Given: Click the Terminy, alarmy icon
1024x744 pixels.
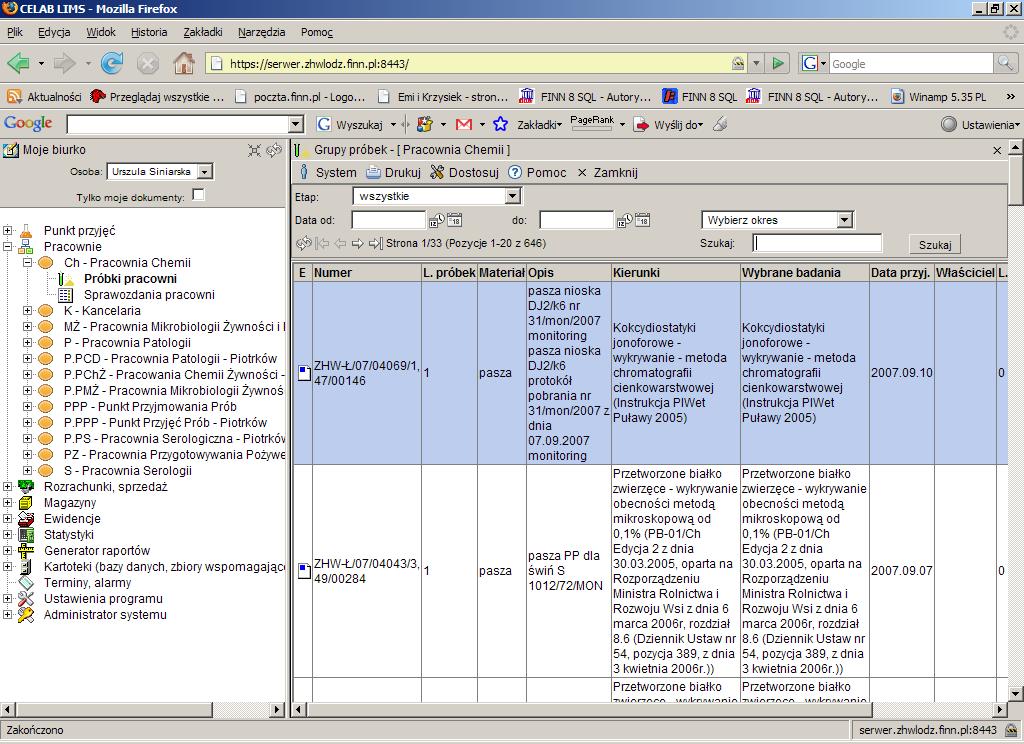Looking at the screenshot, I should 25,583.
